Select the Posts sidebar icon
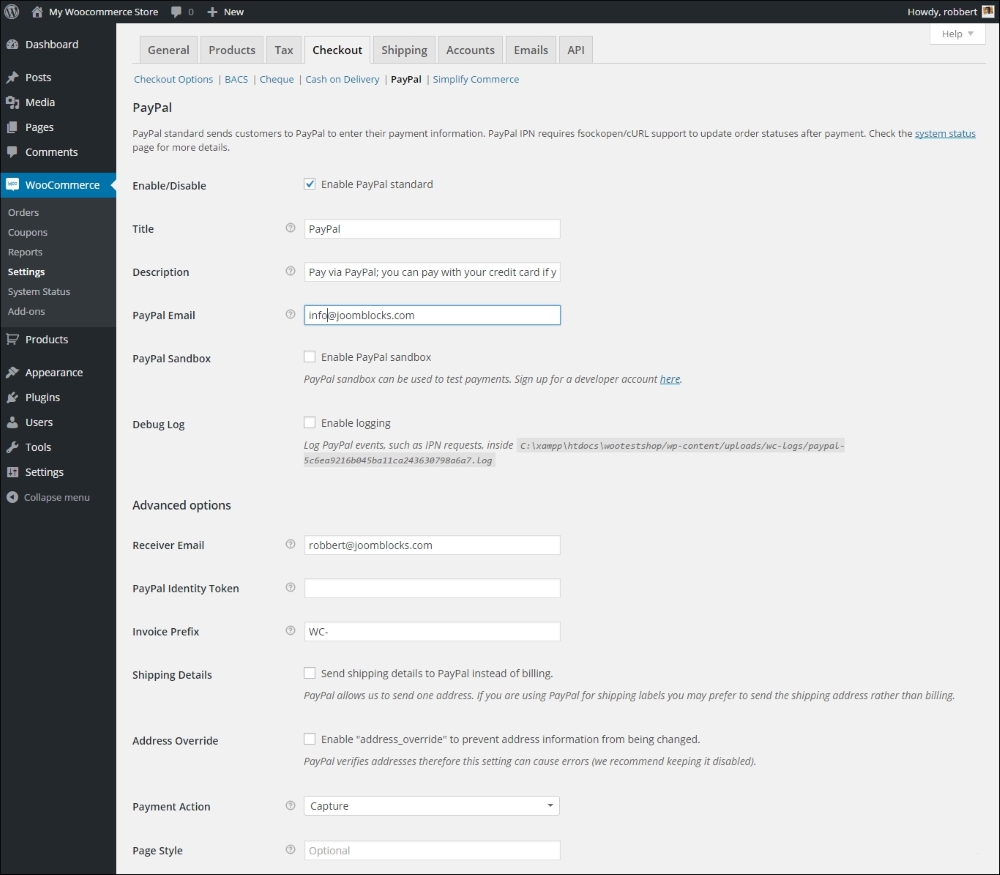Image resolution: width=1000 pixels, height=875 pixels. pyautogui.click(x=14, y=76)
